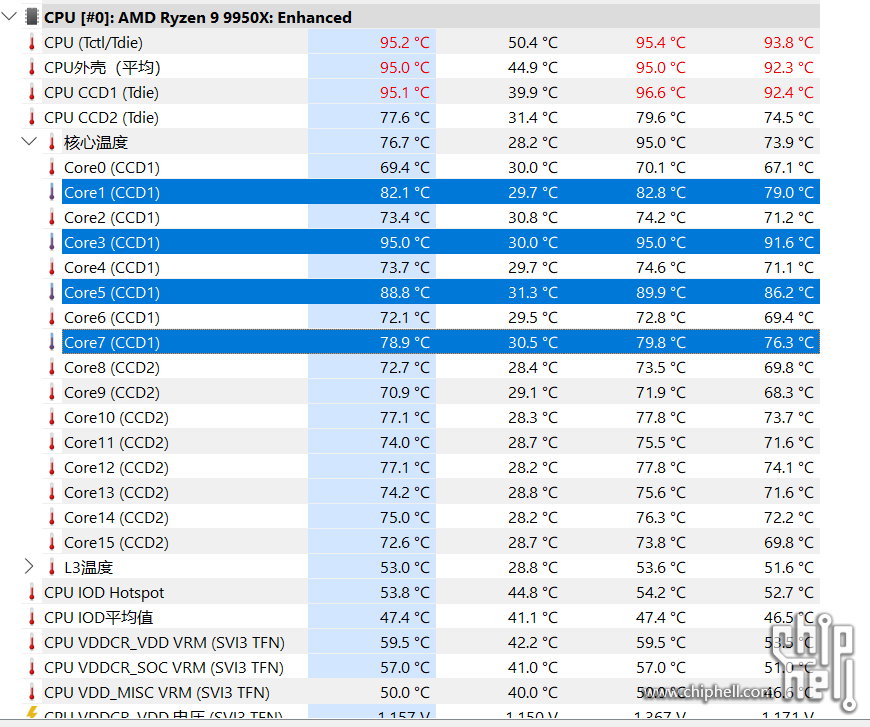Select the 'CPU IOD Hotspot' label

point(104,593)
